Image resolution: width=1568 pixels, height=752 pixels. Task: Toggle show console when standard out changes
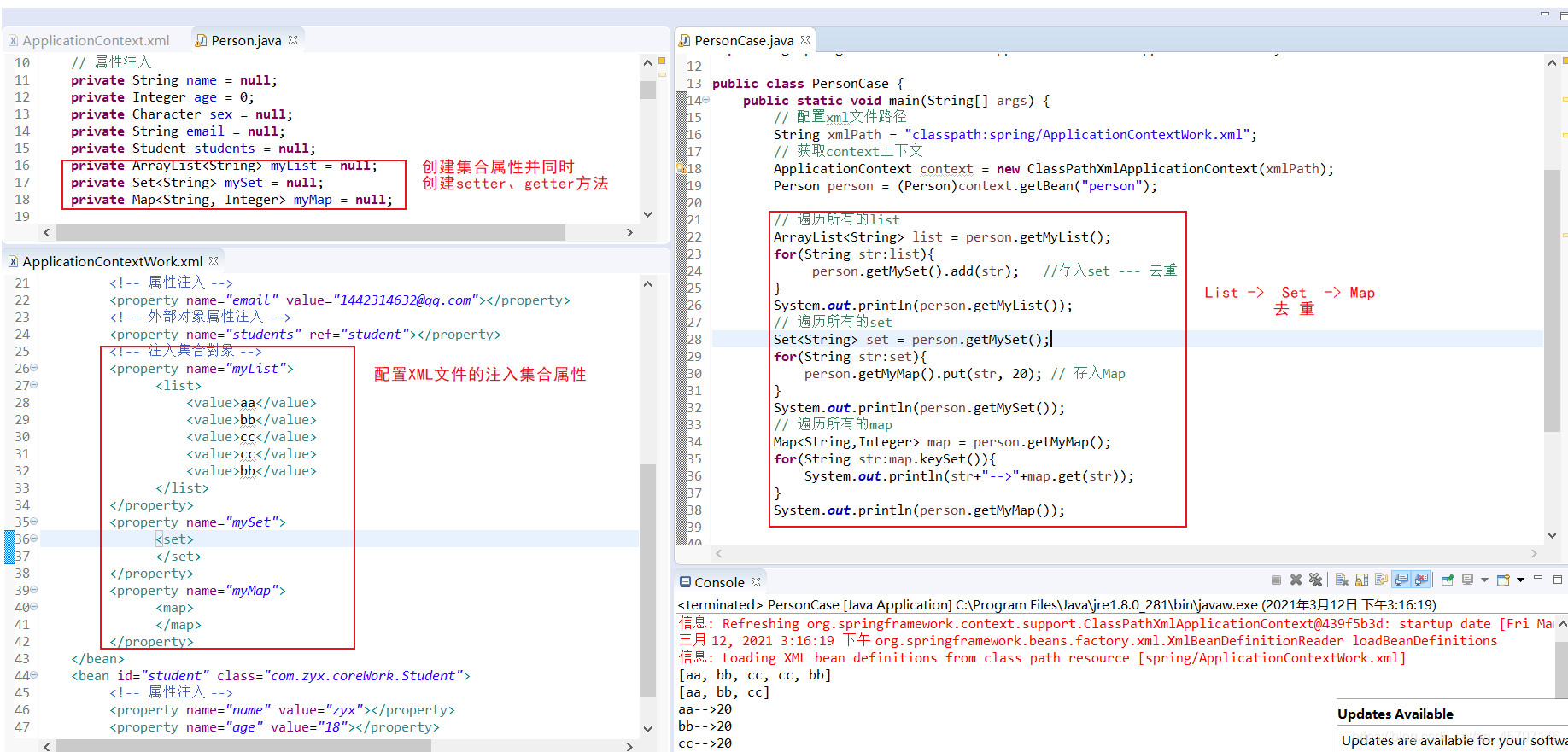click(1401, 580)
